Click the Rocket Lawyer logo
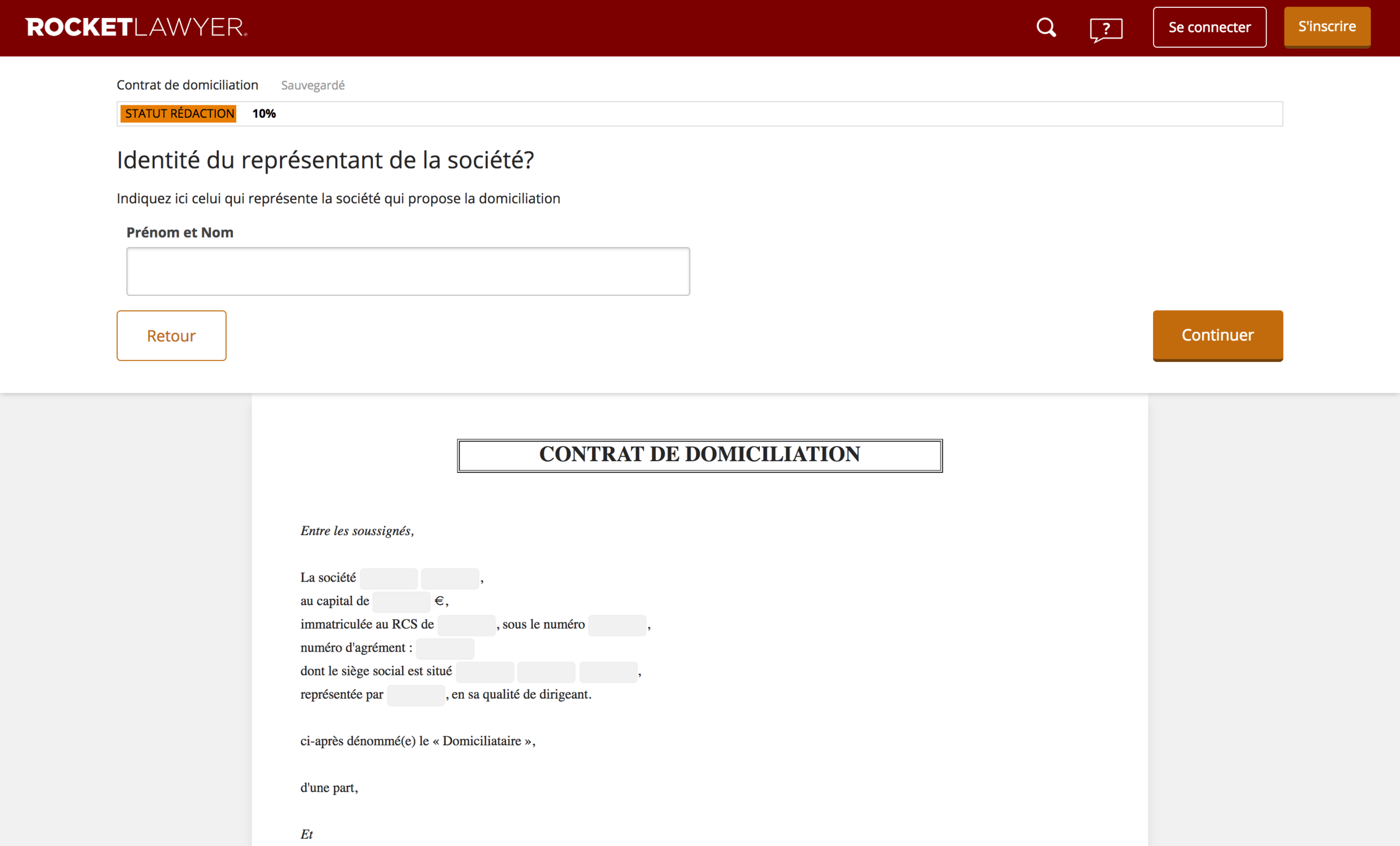The height and width of the screenshot is (846, 1400). click(x=137, y=27)
